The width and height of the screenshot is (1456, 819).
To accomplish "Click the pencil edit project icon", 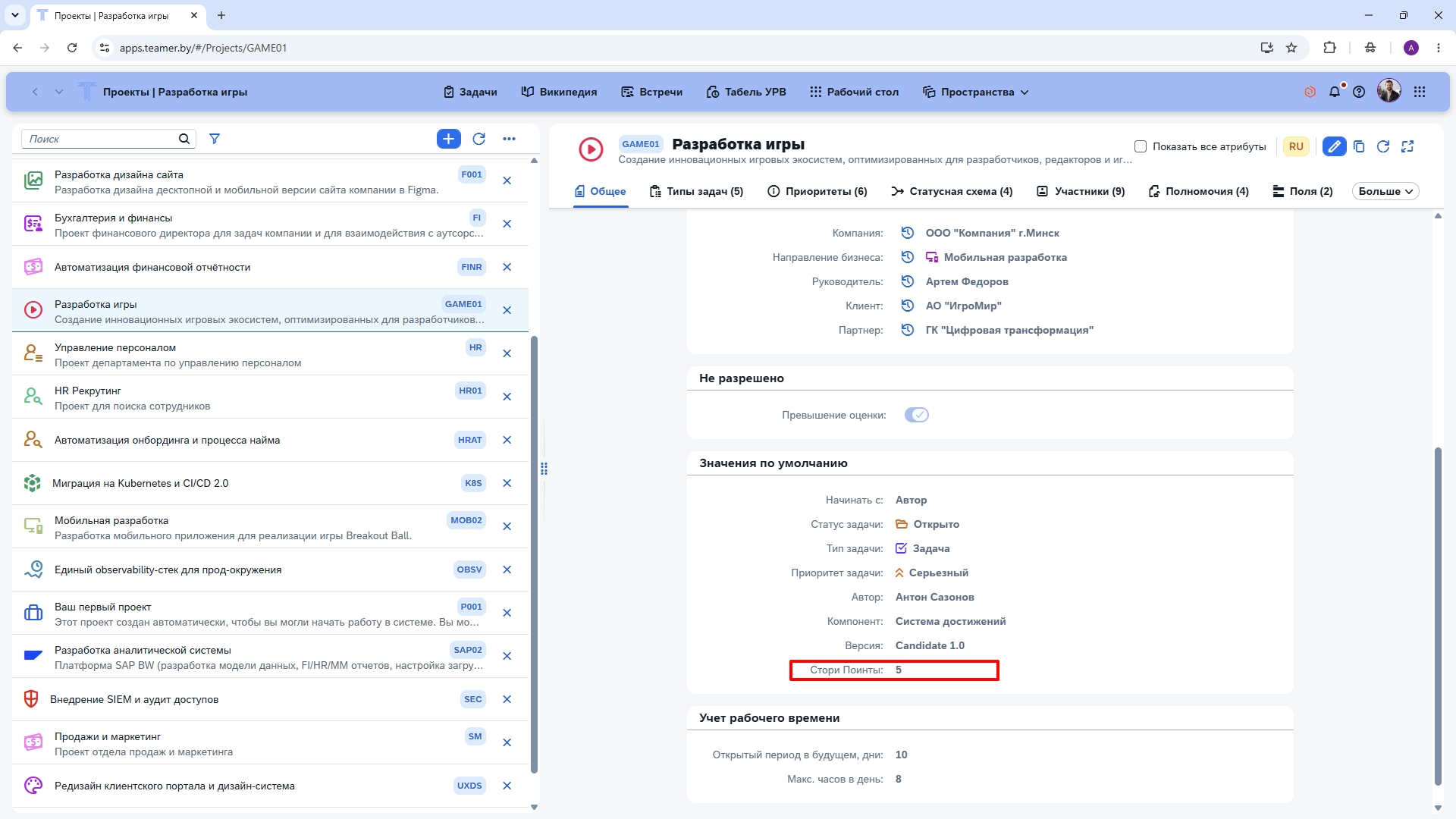I will coord(1334,146).
